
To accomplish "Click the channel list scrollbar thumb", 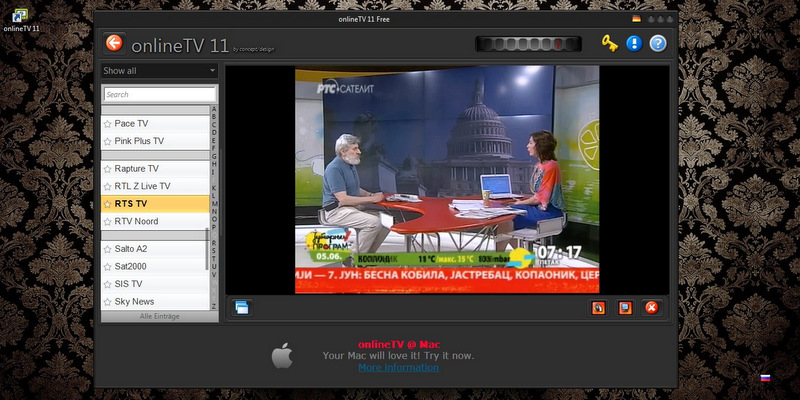I will pos(207,249).
